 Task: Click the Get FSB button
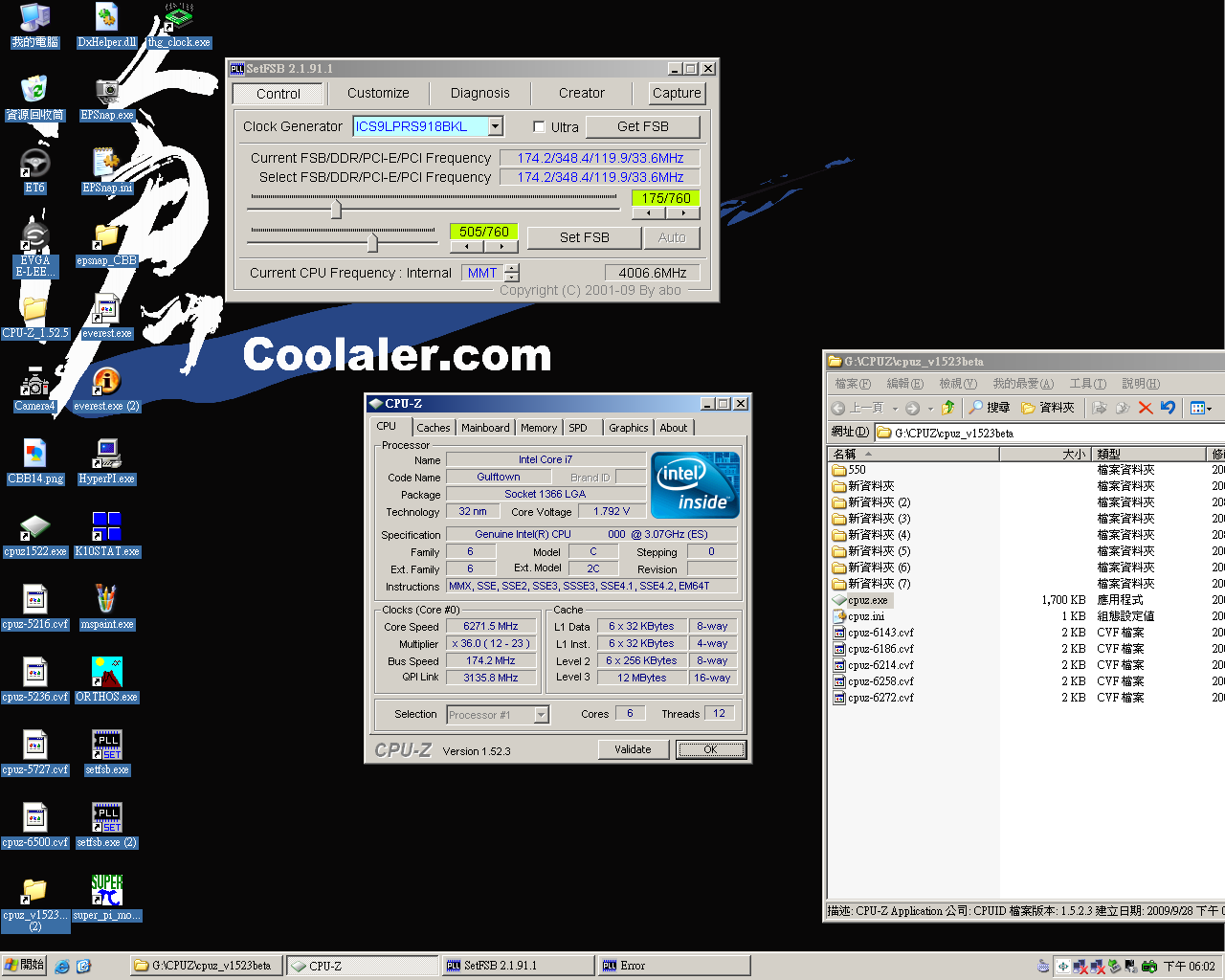[643, 126]
